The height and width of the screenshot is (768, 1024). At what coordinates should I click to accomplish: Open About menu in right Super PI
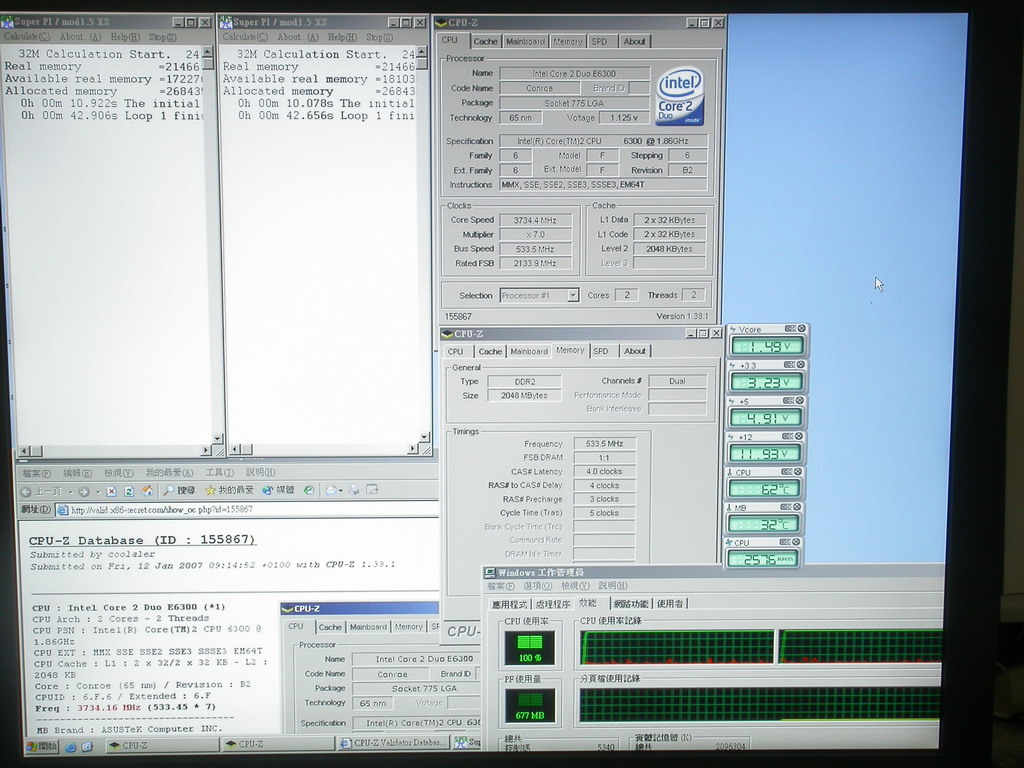(298, 37)
